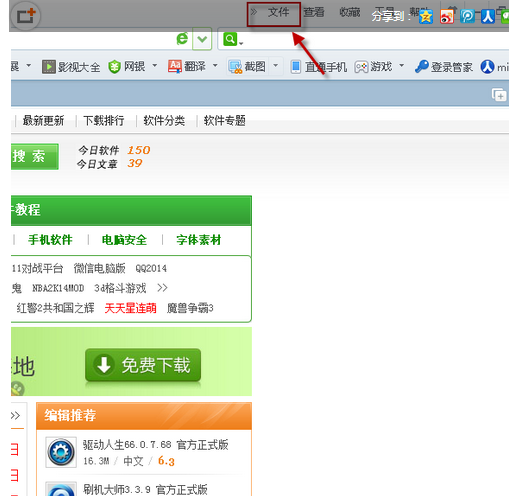Click the 免费下载 download button
Screen dimensions: 509x496
click(x=143, y=365)
